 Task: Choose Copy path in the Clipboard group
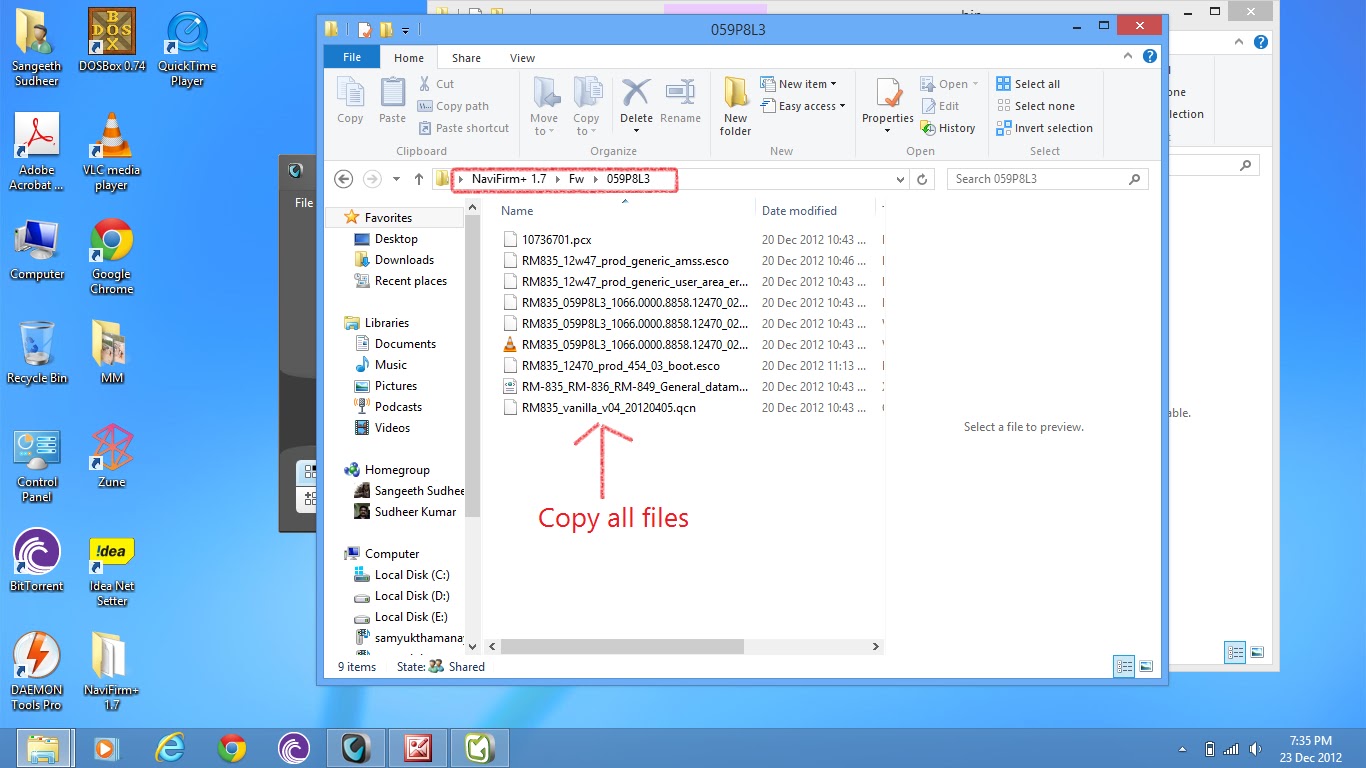[x=453, y=106]
